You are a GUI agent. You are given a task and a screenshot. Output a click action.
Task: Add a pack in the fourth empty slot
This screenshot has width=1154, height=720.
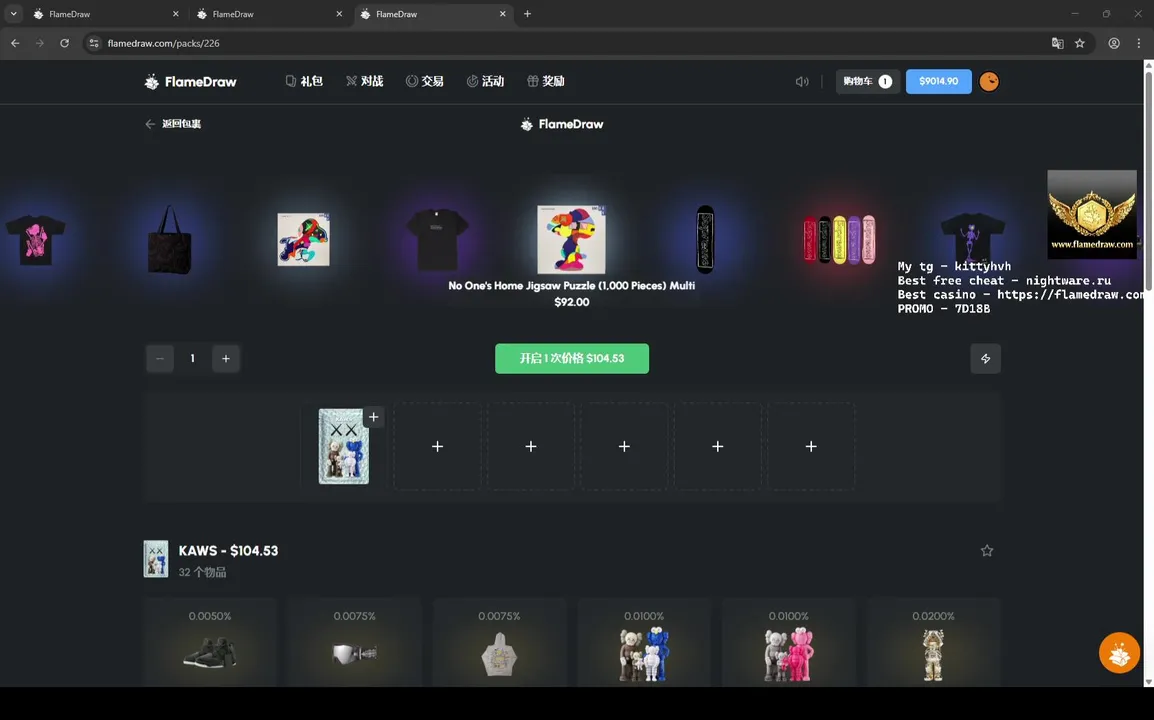click(718, 446)
